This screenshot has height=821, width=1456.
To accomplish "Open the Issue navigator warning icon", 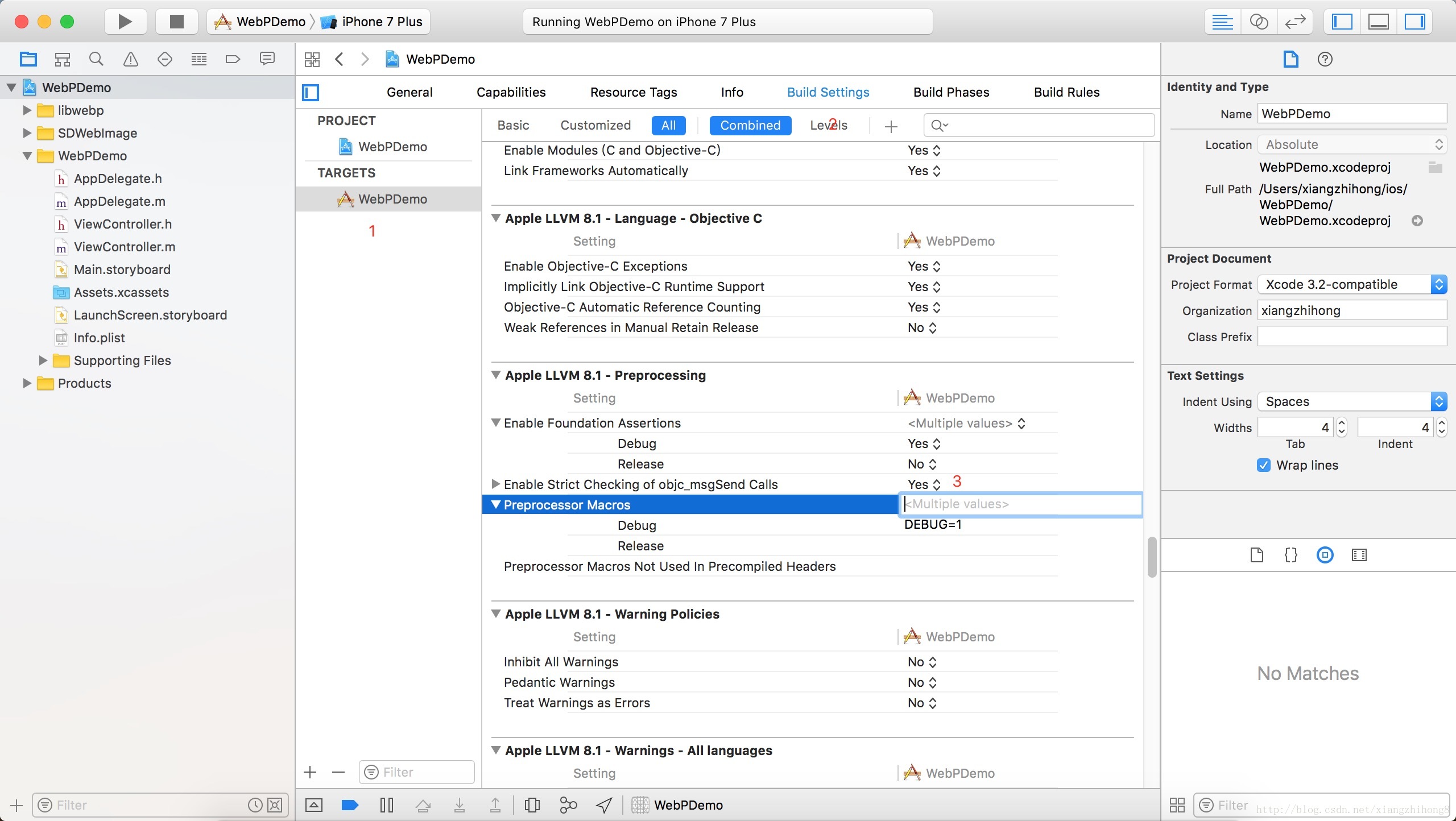I will [x=130, y=59].
